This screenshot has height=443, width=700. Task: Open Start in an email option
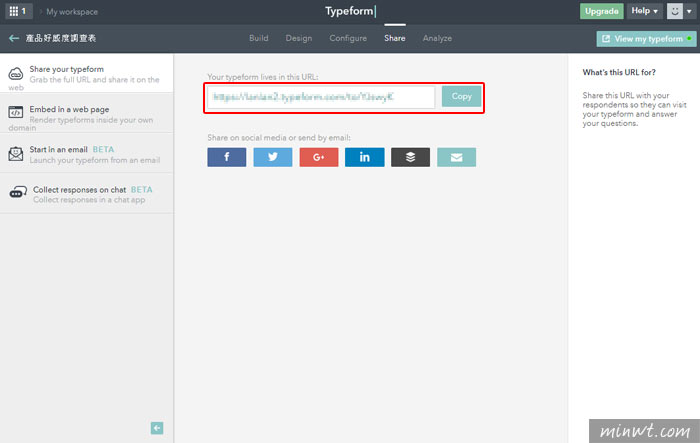pyautogui.click(x=87, y=153)
